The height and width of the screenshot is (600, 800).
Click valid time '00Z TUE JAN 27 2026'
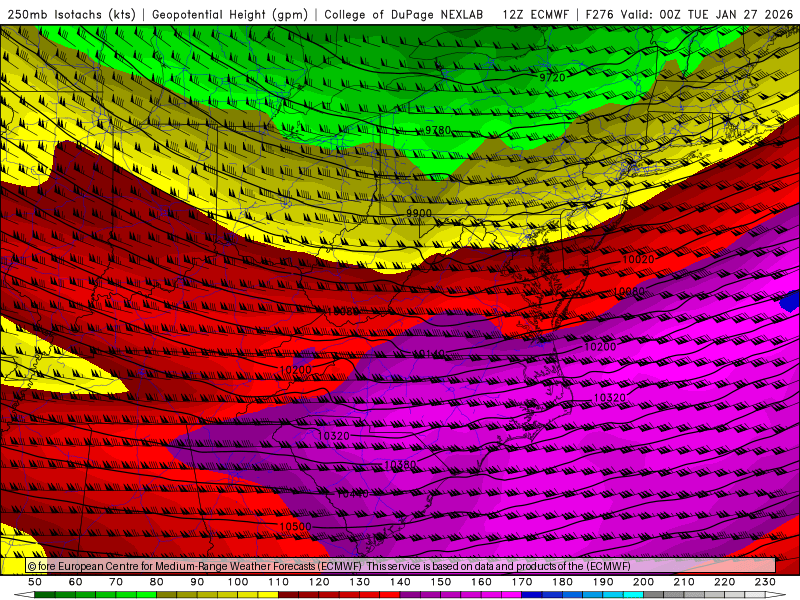[726, 14]
